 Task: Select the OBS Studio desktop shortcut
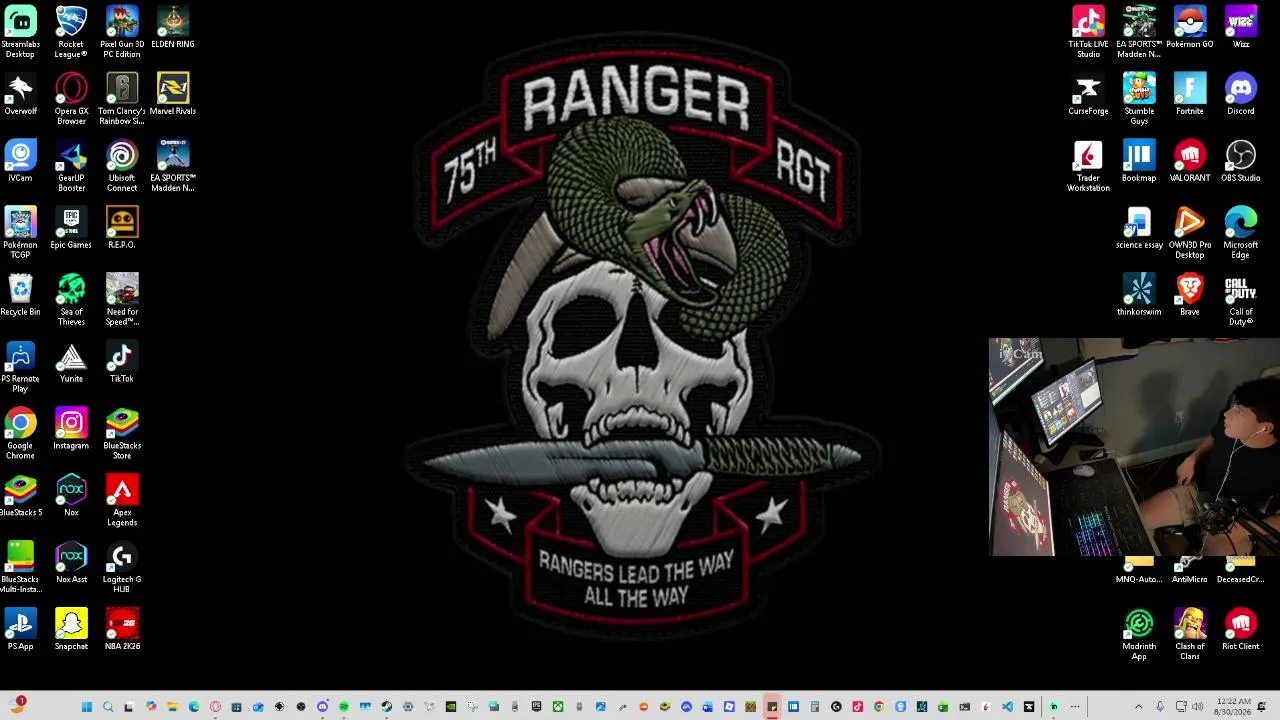(x=1241, y=162)
